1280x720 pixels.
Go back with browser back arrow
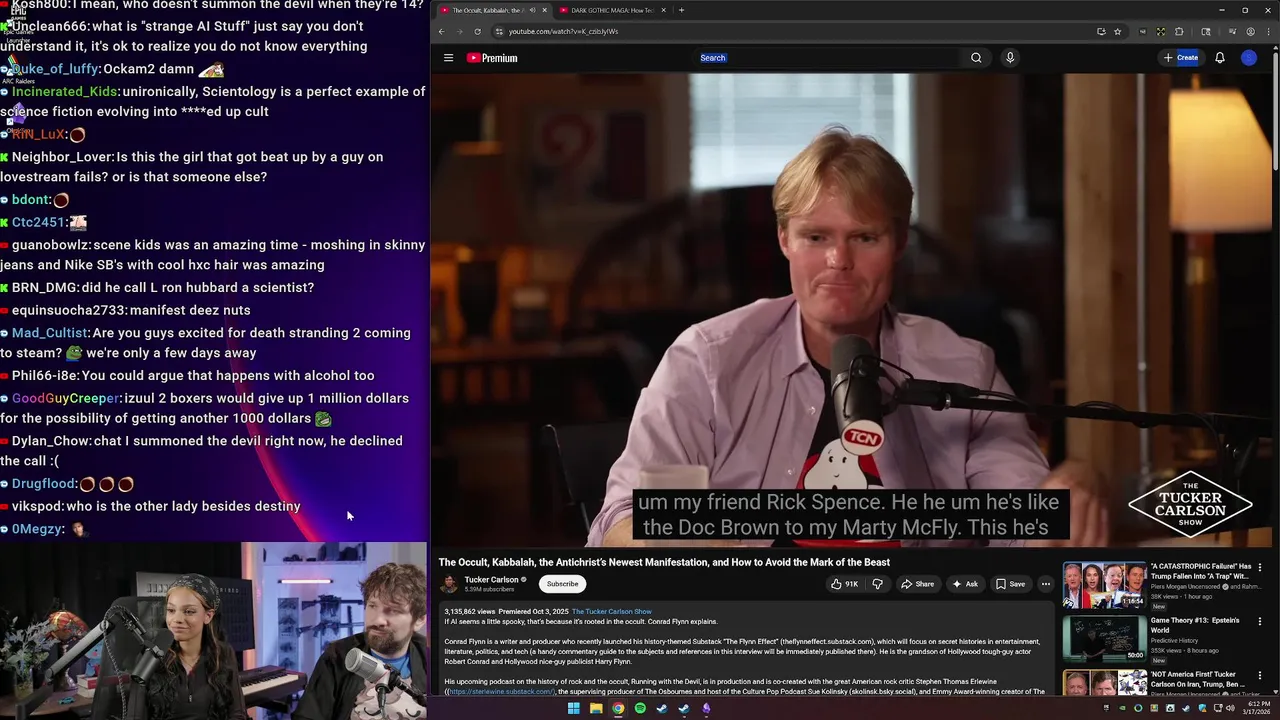tap(441, 31)
